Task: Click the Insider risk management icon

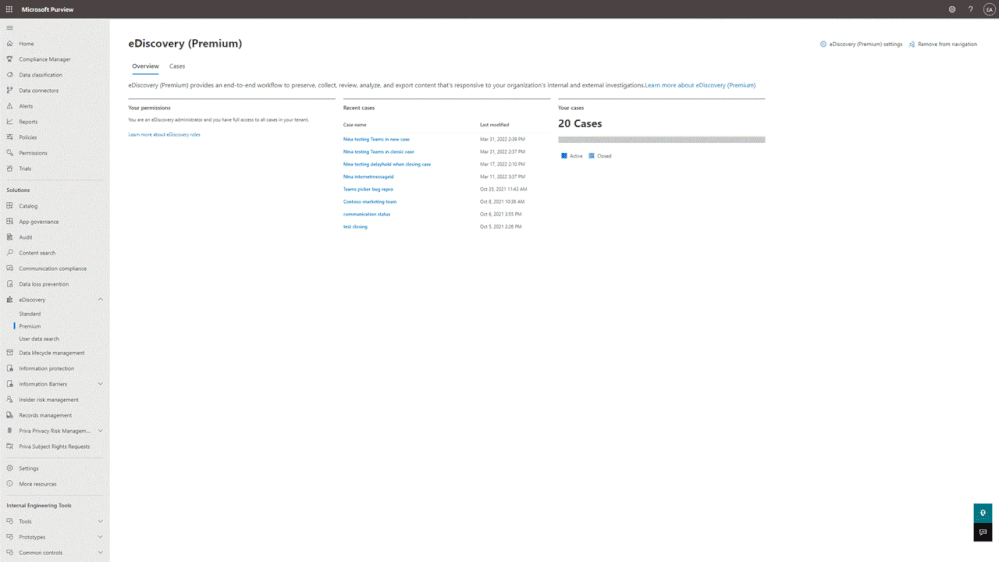Action: point(10,400)
